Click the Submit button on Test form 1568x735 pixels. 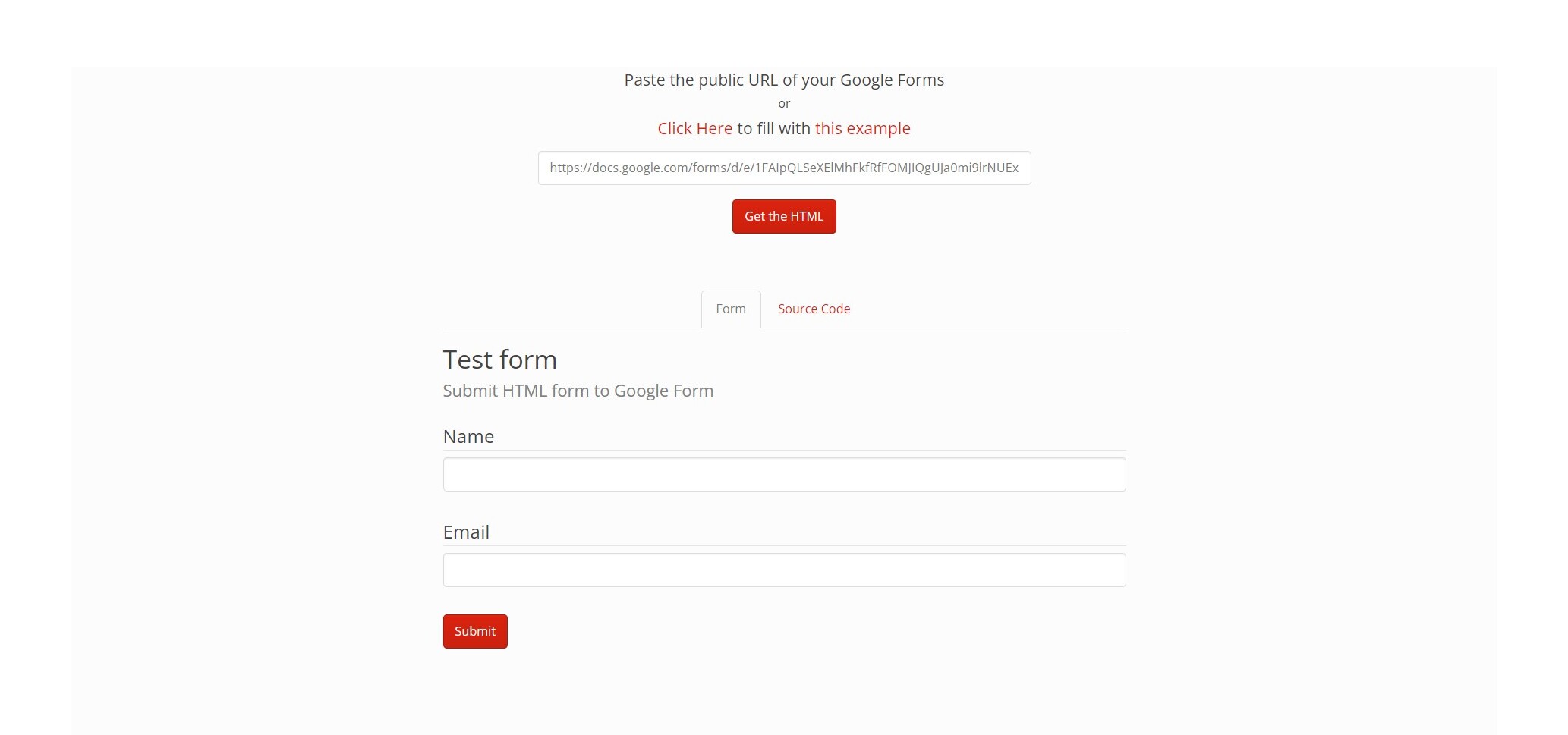tap(474, 630)
